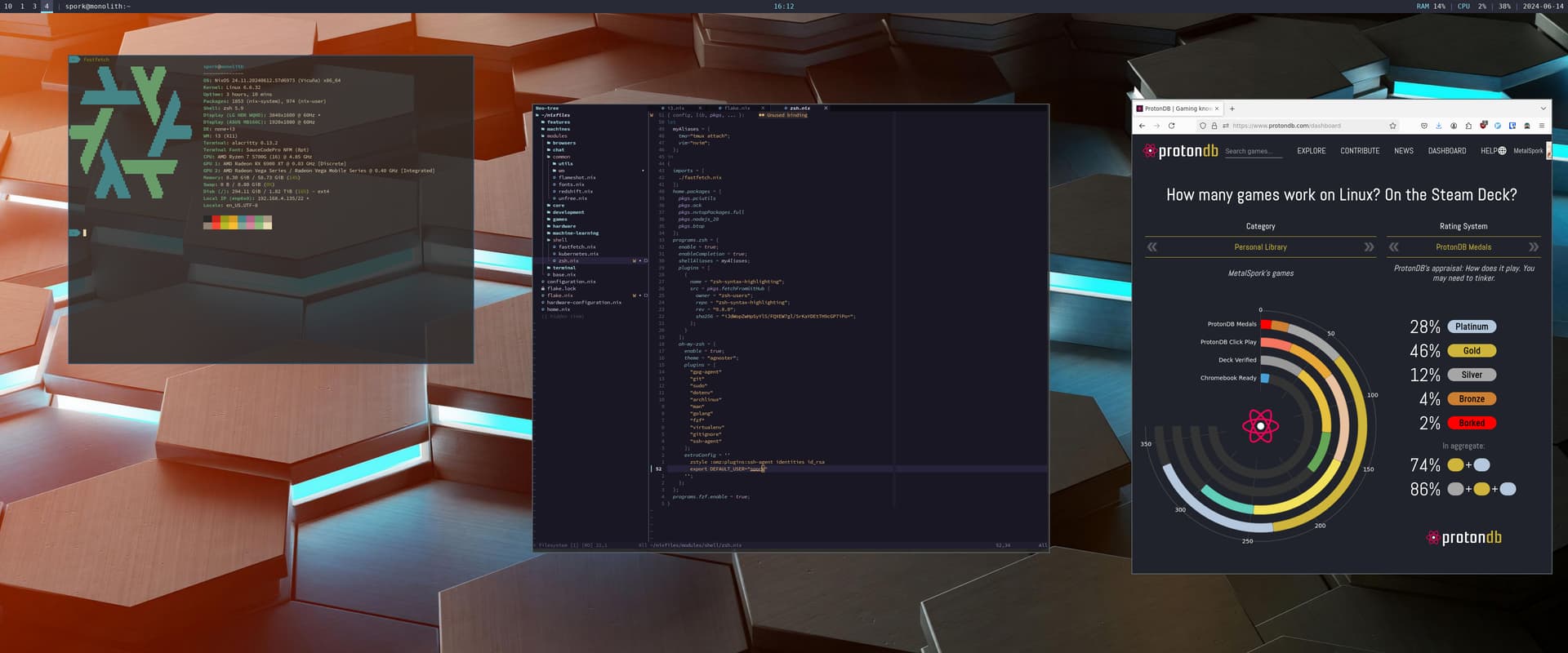This screenshot has width=1568, height=653.
Task: Open the Firefox downloads panel icon
Action: tap(1438, 126)
